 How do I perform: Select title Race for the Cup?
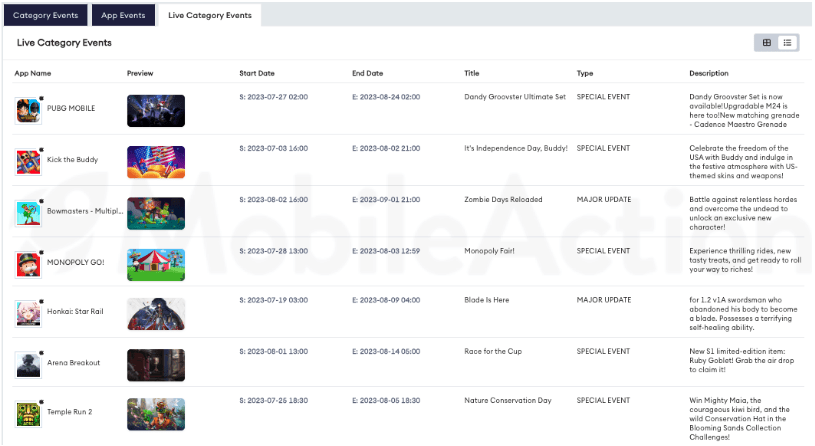point(493,351)
